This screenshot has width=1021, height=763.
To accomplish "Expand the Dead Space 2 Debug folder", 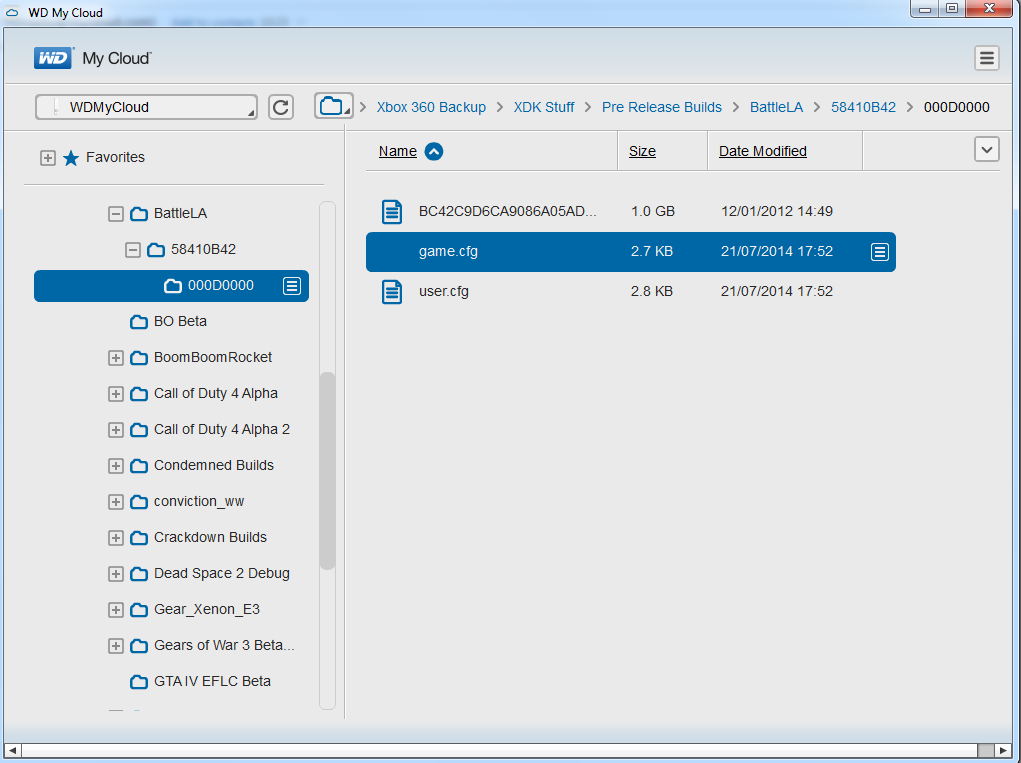I will 116,574.
